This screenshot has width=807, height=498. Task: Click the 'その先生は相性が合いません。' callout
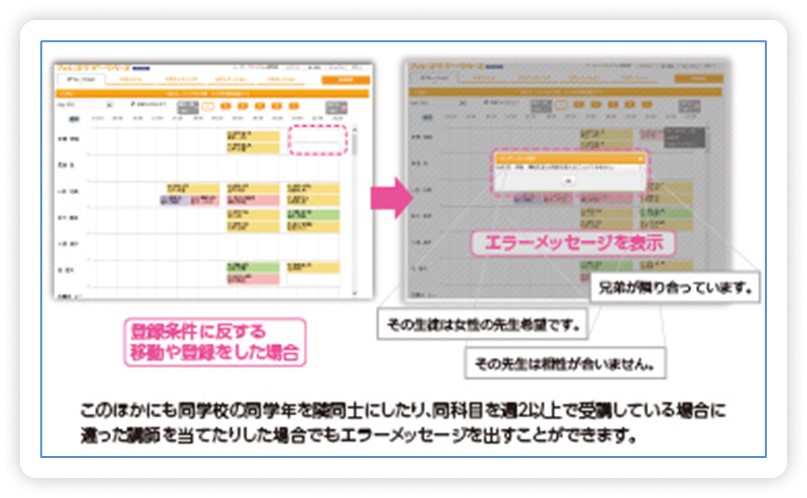click(x=566, y=364)
